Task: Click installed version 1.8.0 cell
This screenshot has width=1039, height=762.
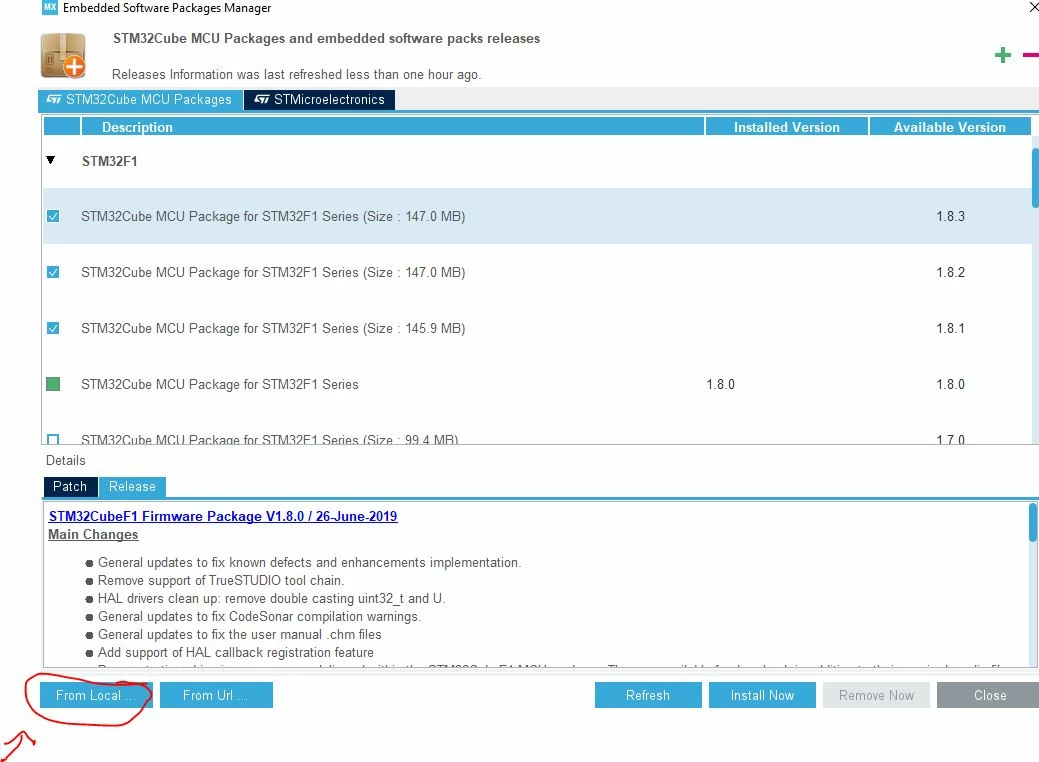Action: point(720,384)
